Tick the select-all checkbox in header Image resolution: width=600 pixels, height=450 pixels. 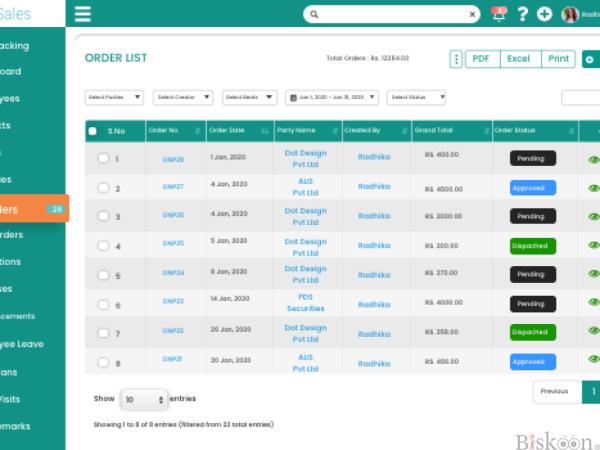pos(93,131)
